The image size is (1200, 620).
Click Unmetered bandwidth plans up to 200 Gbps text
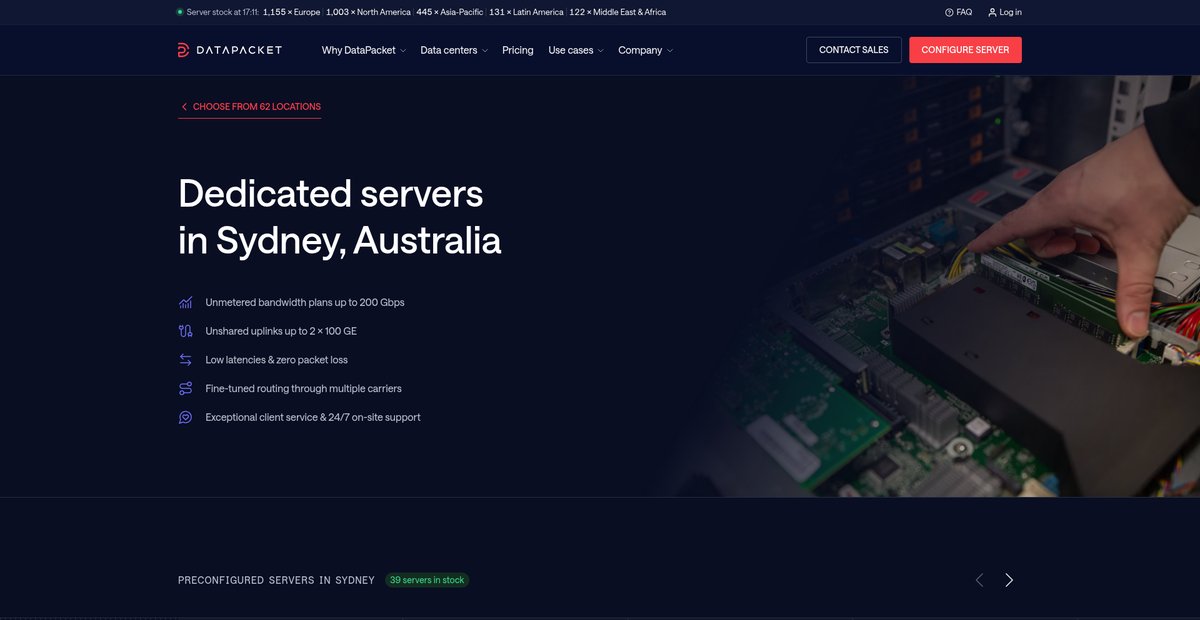coord(305,302)
